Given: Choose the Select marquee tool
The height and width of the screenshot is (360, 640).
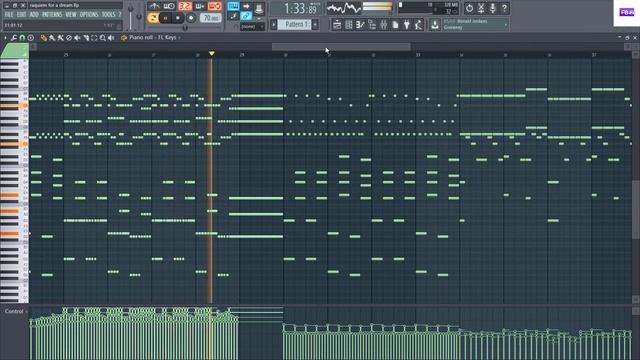Looking at the screenshot, I should coord(94,38).
